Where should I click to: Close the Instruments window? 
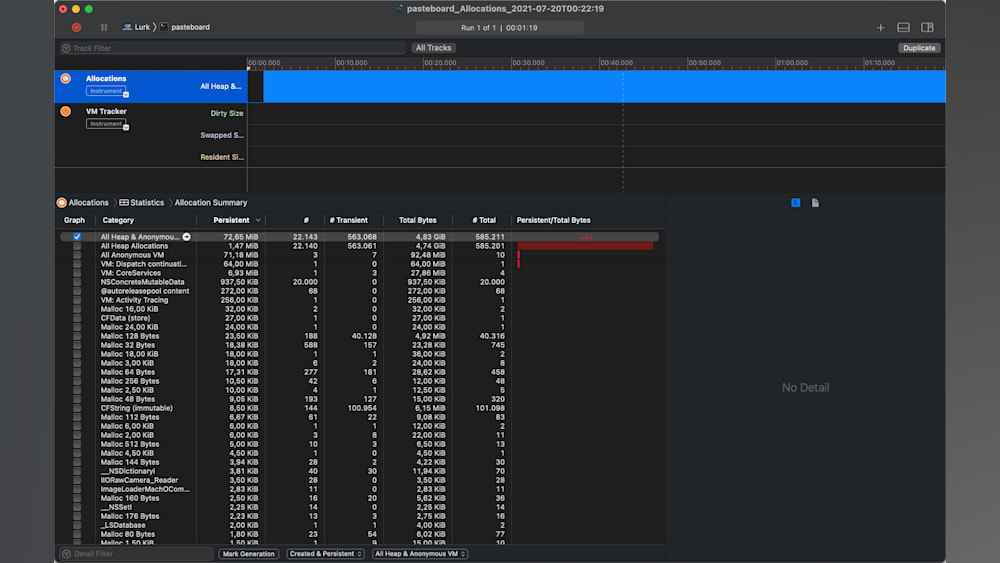click(63, 9)
